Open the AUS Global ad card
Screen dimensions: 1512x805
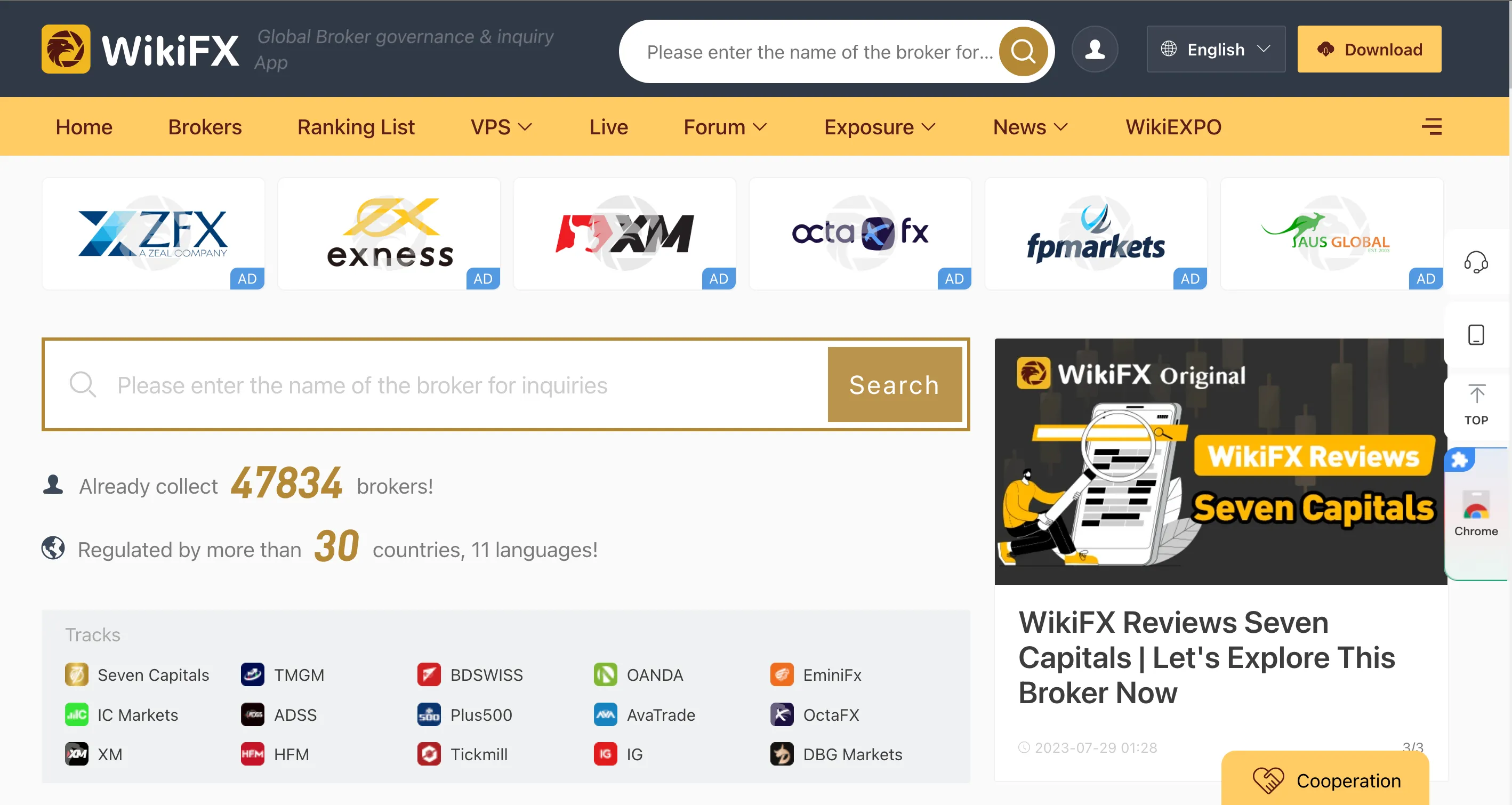1332,234
